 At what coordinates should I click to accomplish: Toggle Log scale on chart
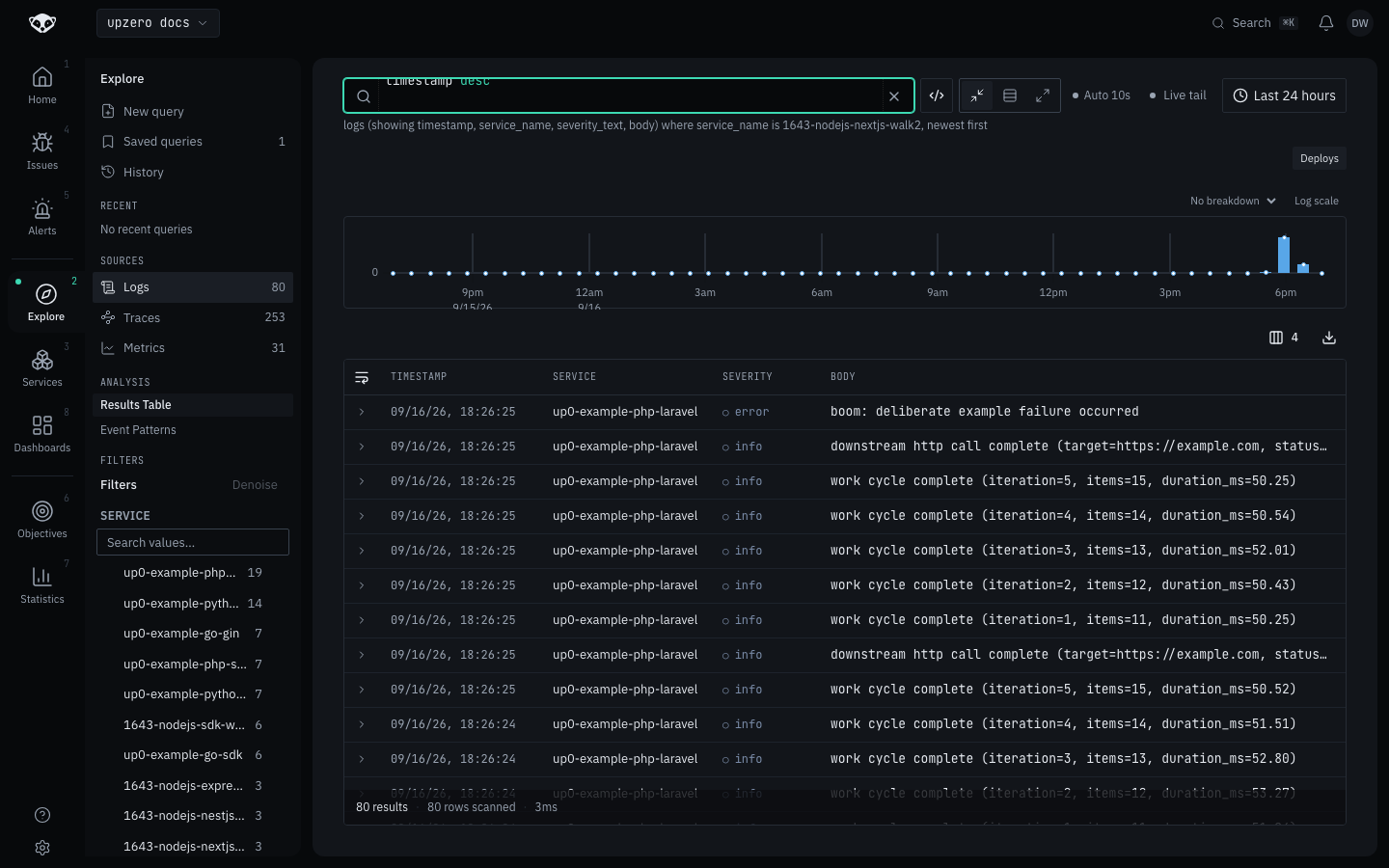(x=1316, y=201)
